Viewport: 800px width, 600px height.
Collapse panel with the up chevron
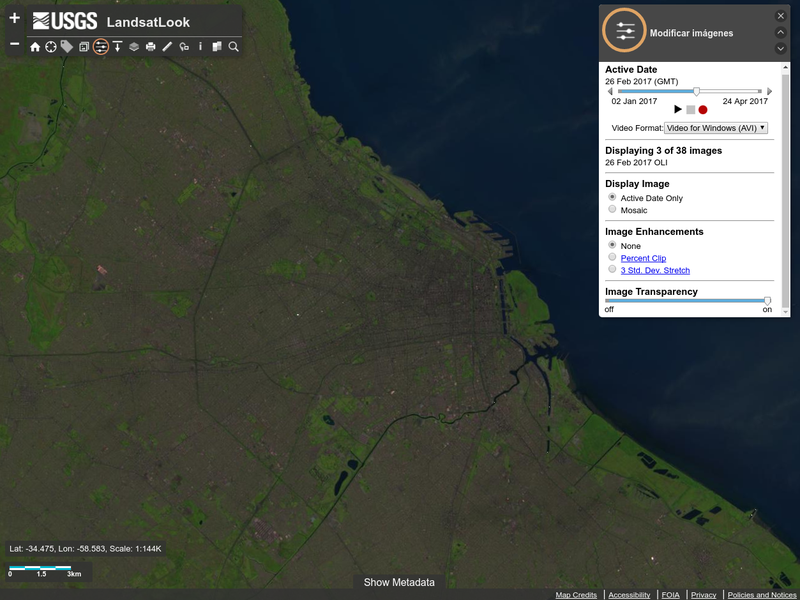pyautogui.click(x=781, y=32)
